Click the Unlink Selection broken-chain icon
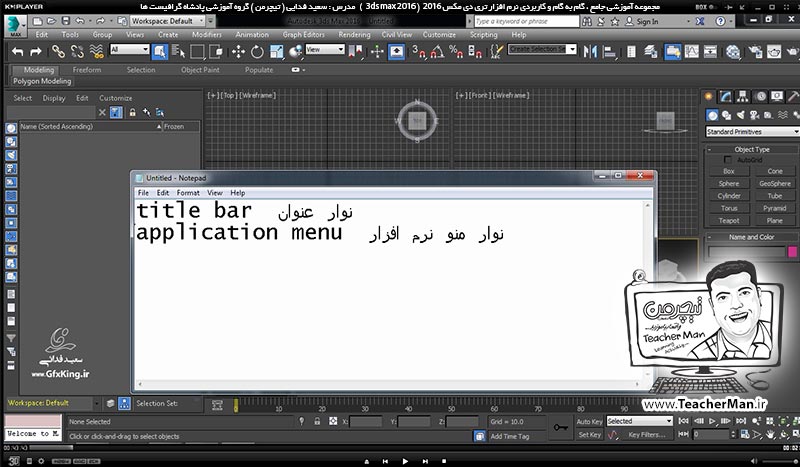This screenshot has height=467, width=800. point(77,51)
